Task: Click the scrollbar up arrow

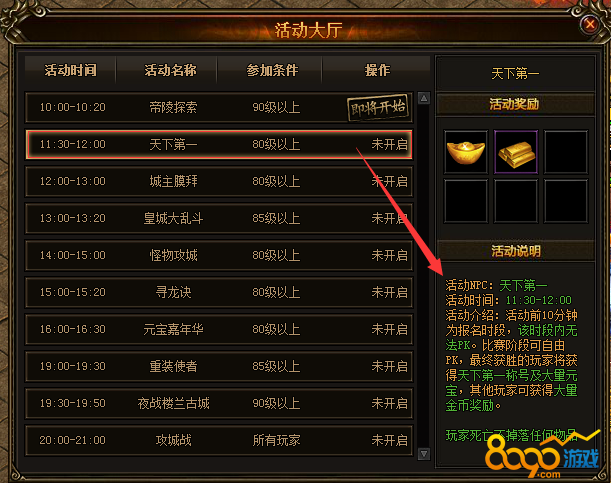Action: tap(424, 97)
